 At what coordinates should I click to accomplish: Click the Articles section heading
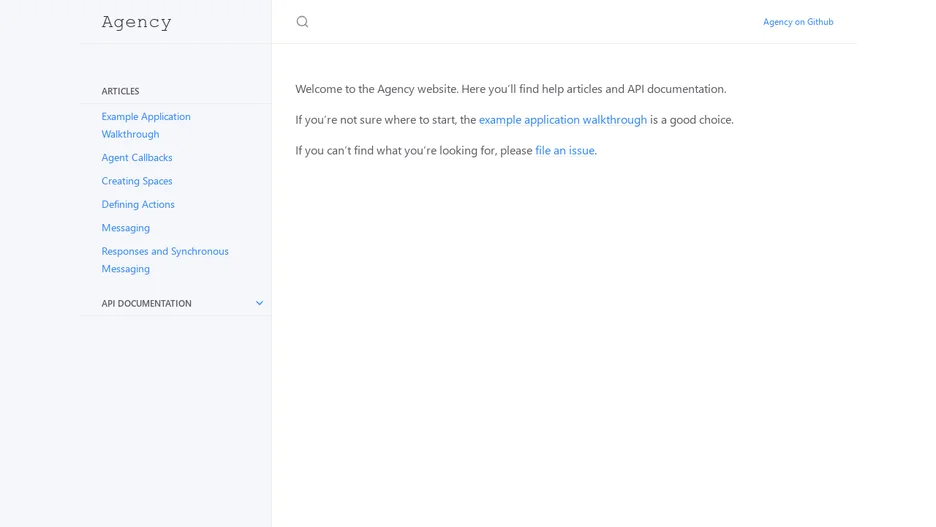[120, 91]
